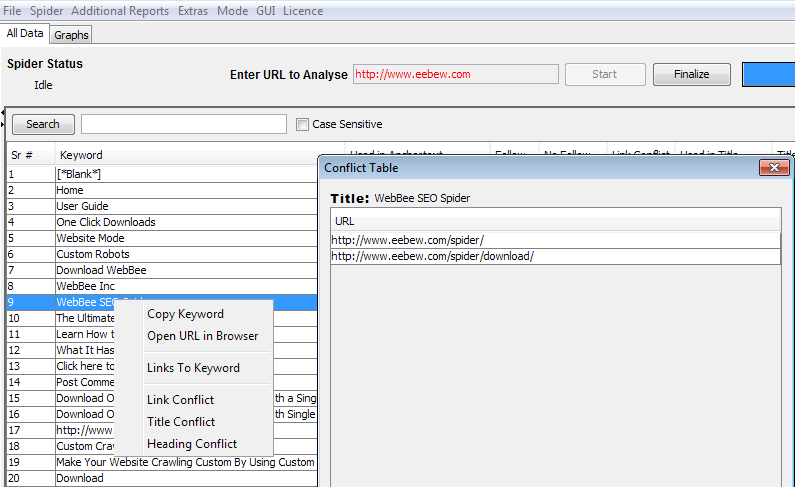Click the Search button

(43, 124)
